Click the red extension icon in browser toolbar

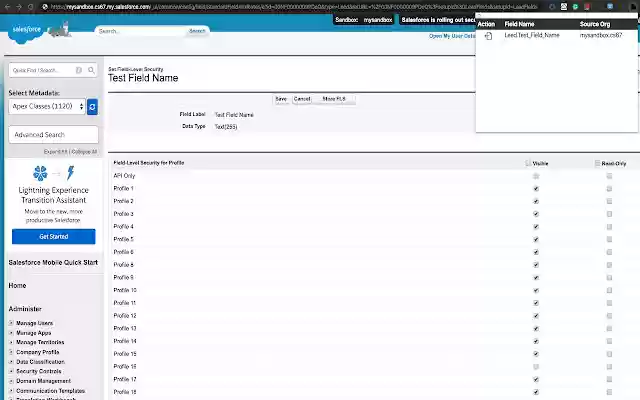587,7
